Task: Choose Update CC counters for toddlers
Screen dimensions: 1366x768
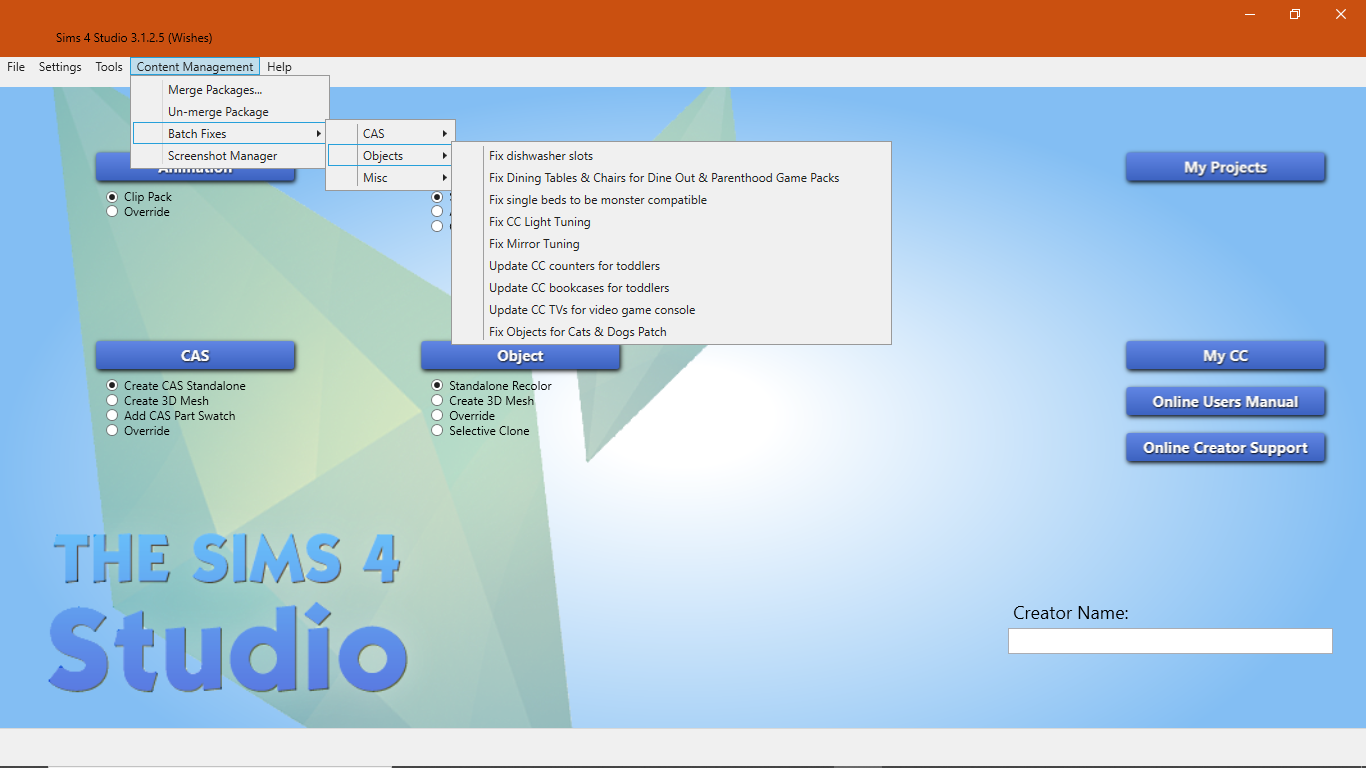Action: coord(671,266)
